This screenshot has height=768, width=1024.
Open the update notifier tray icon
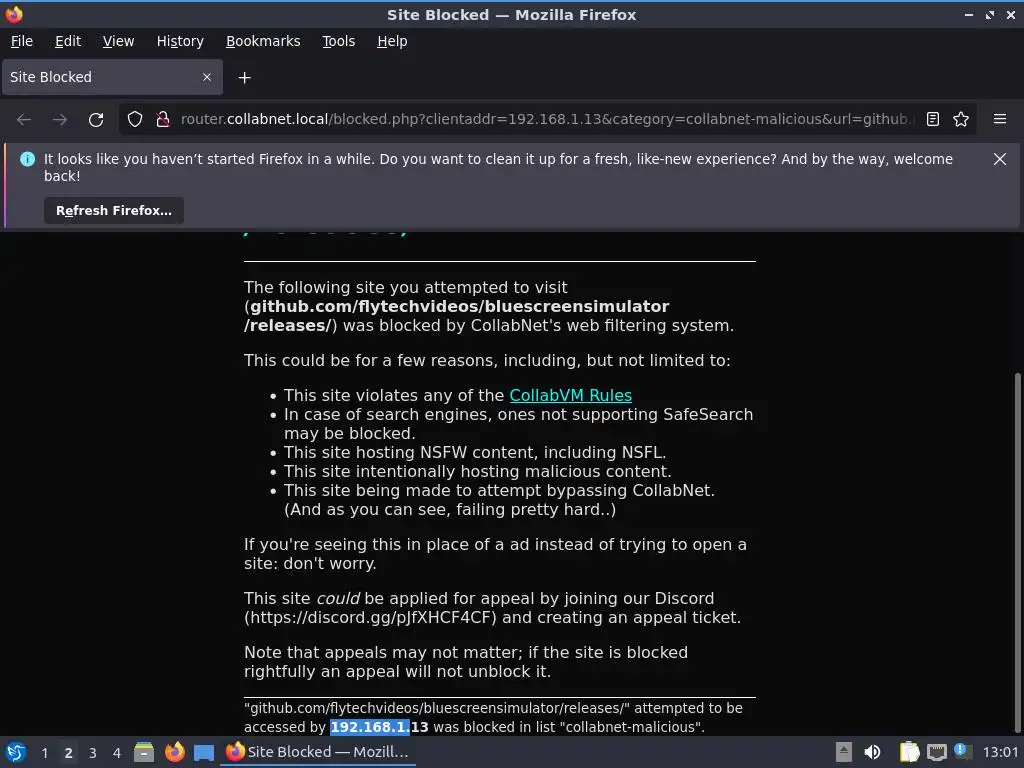(x=963, y=751)
